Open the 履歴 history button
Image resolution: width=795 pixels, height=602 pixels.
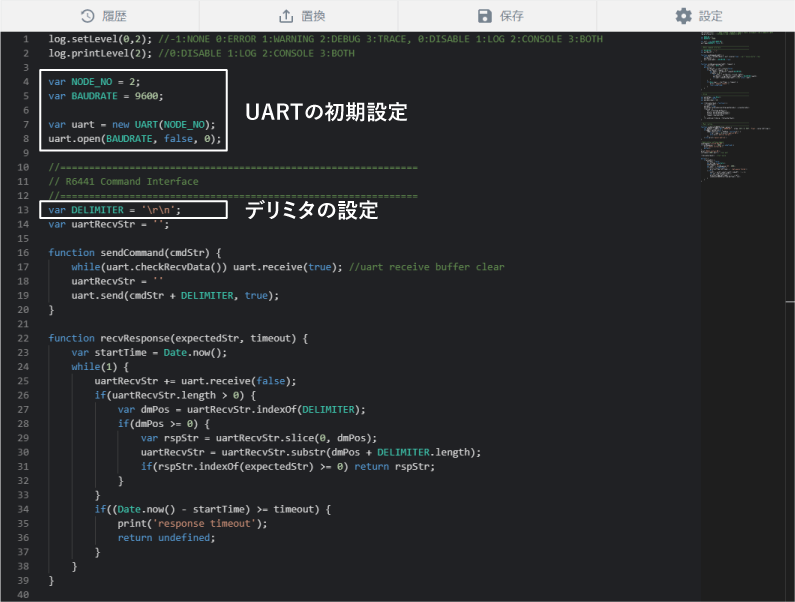coord(100,16)
